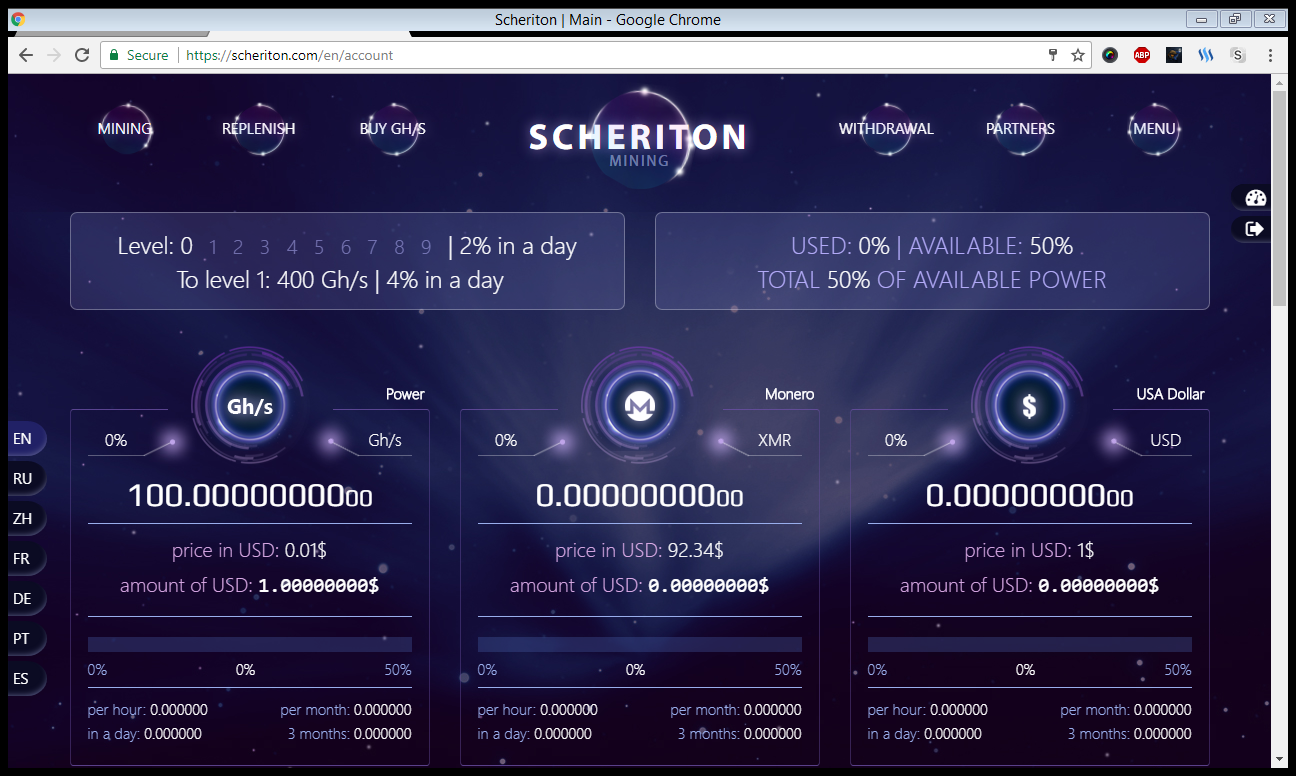This screenshot has height=776, width=1296.
Task: Open the circular colorful extension icon
Action: click(1110, 55)
